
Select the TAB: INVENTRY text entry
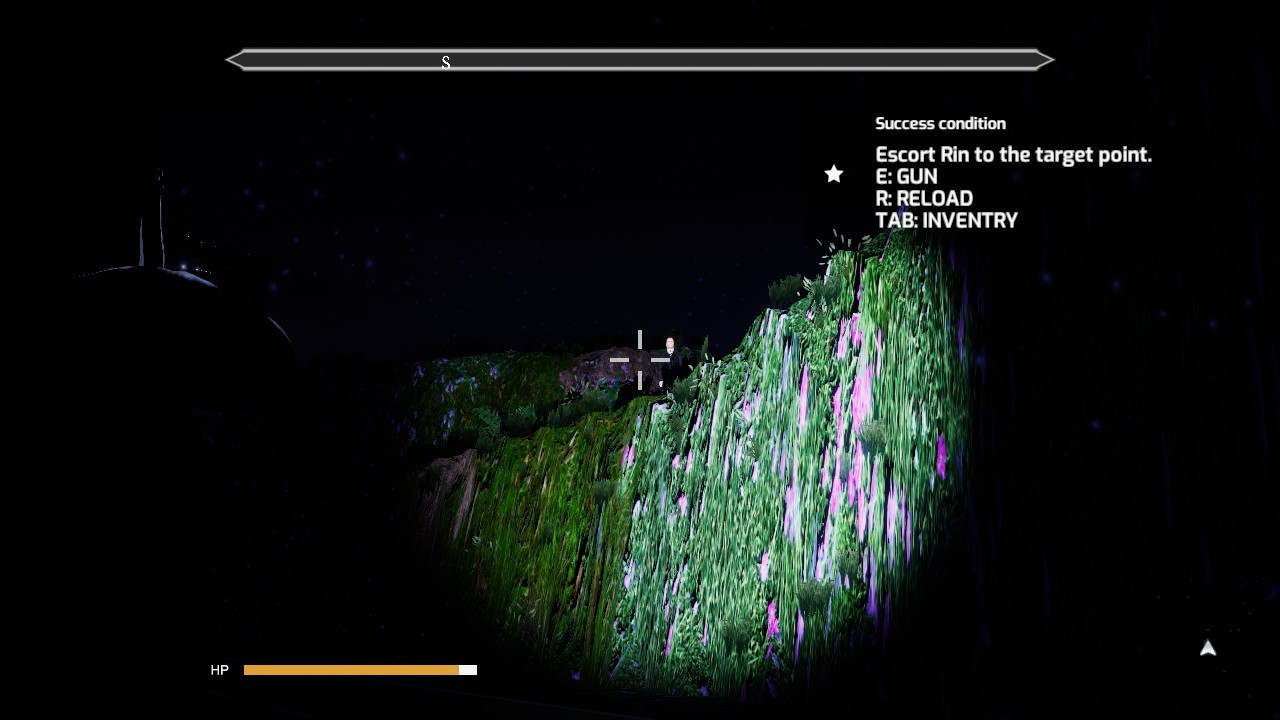point(946,220)
